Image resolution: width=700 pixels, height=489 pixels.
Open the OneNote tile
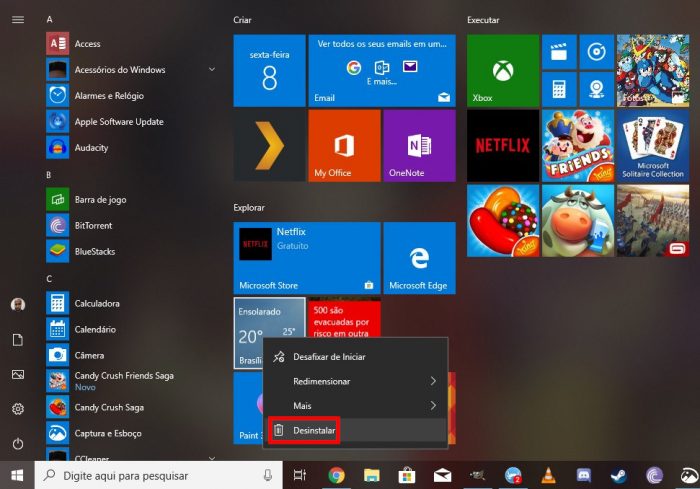point(419,146)
